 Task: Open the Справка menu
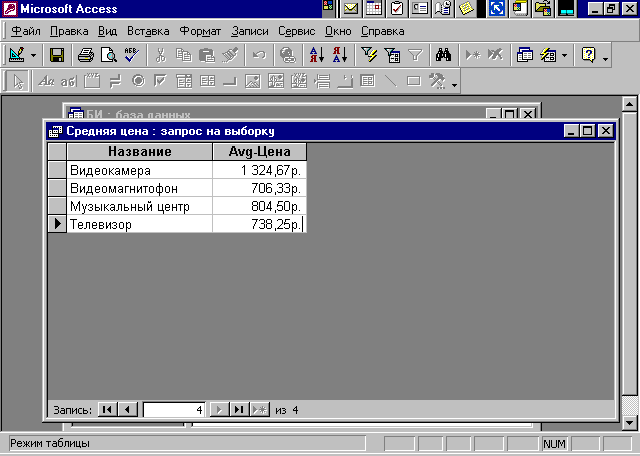click(382, 31)
